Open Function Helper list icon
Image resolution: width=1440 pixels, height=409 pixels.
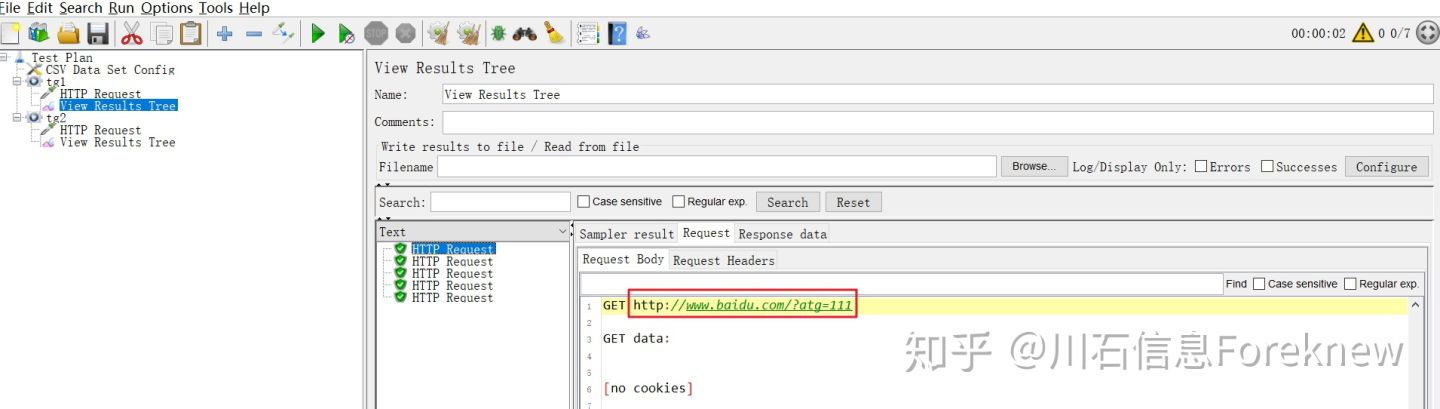tap(588, 34)
